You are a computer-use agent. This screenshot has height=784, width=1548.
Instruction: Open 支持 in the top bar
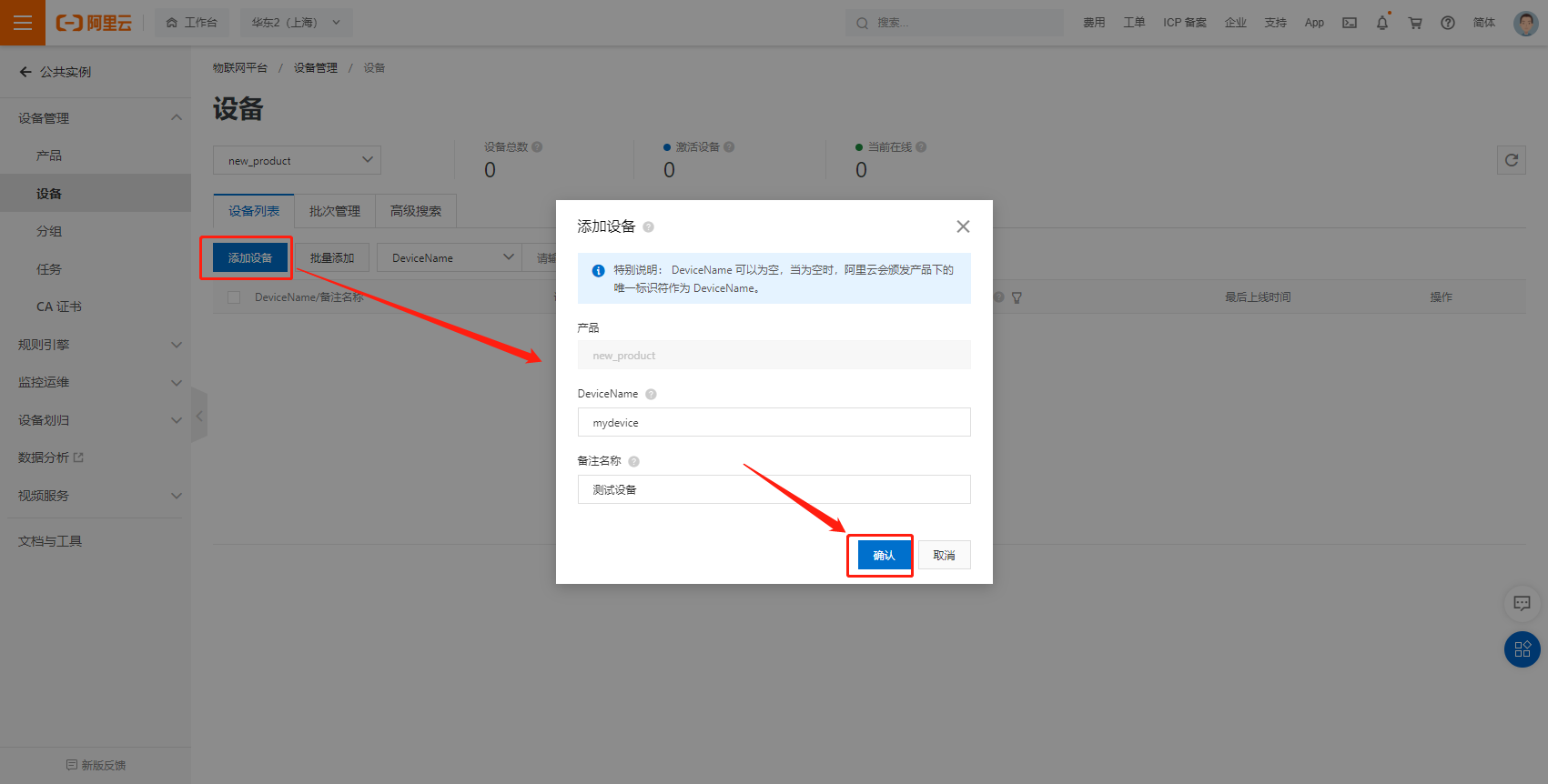click(1276, 23)
